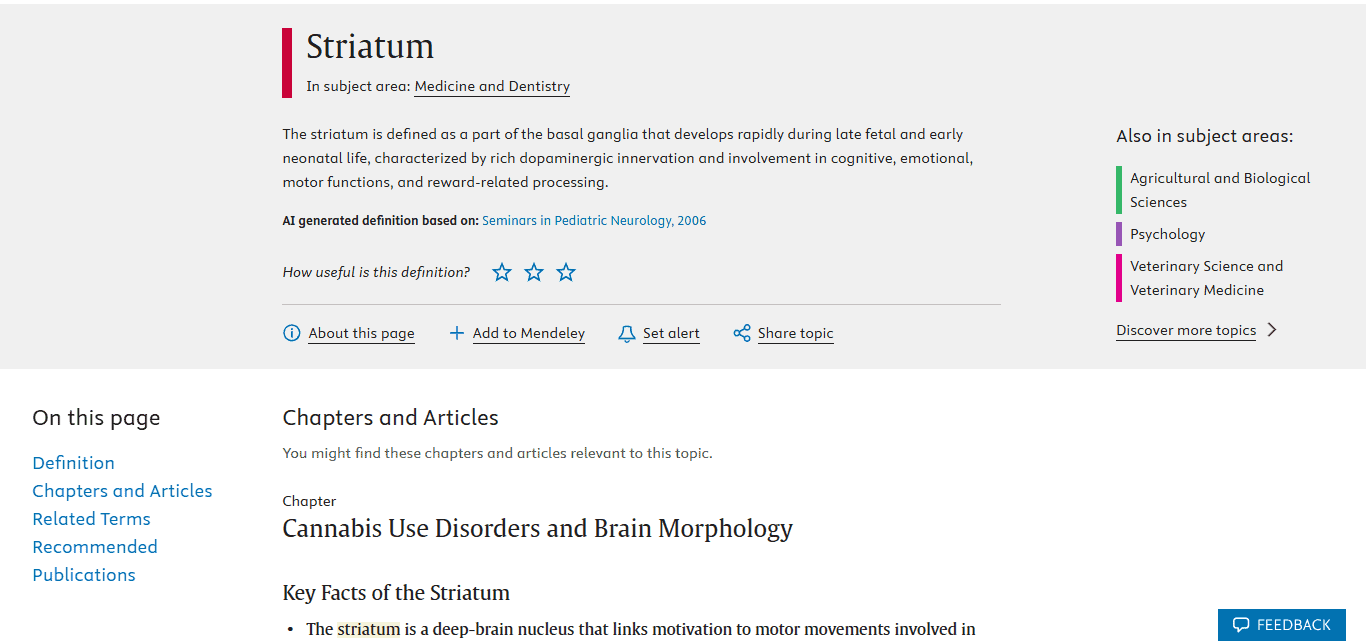Open About this page link

click(x=361, y=333)
